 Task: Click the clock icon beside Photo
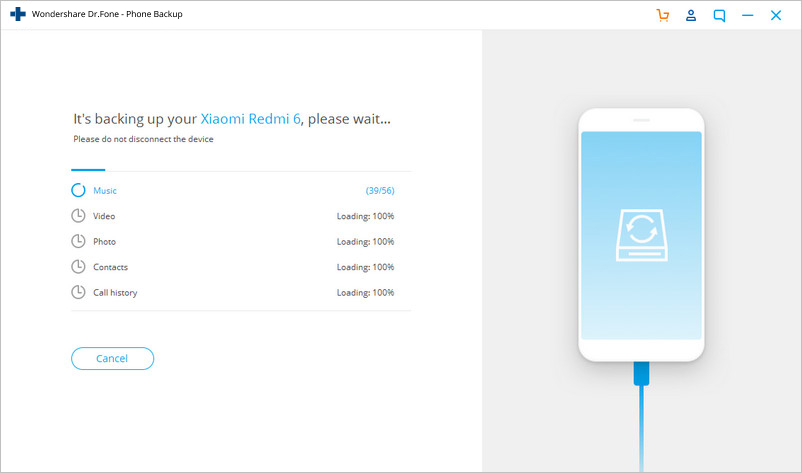coord(78,241)
